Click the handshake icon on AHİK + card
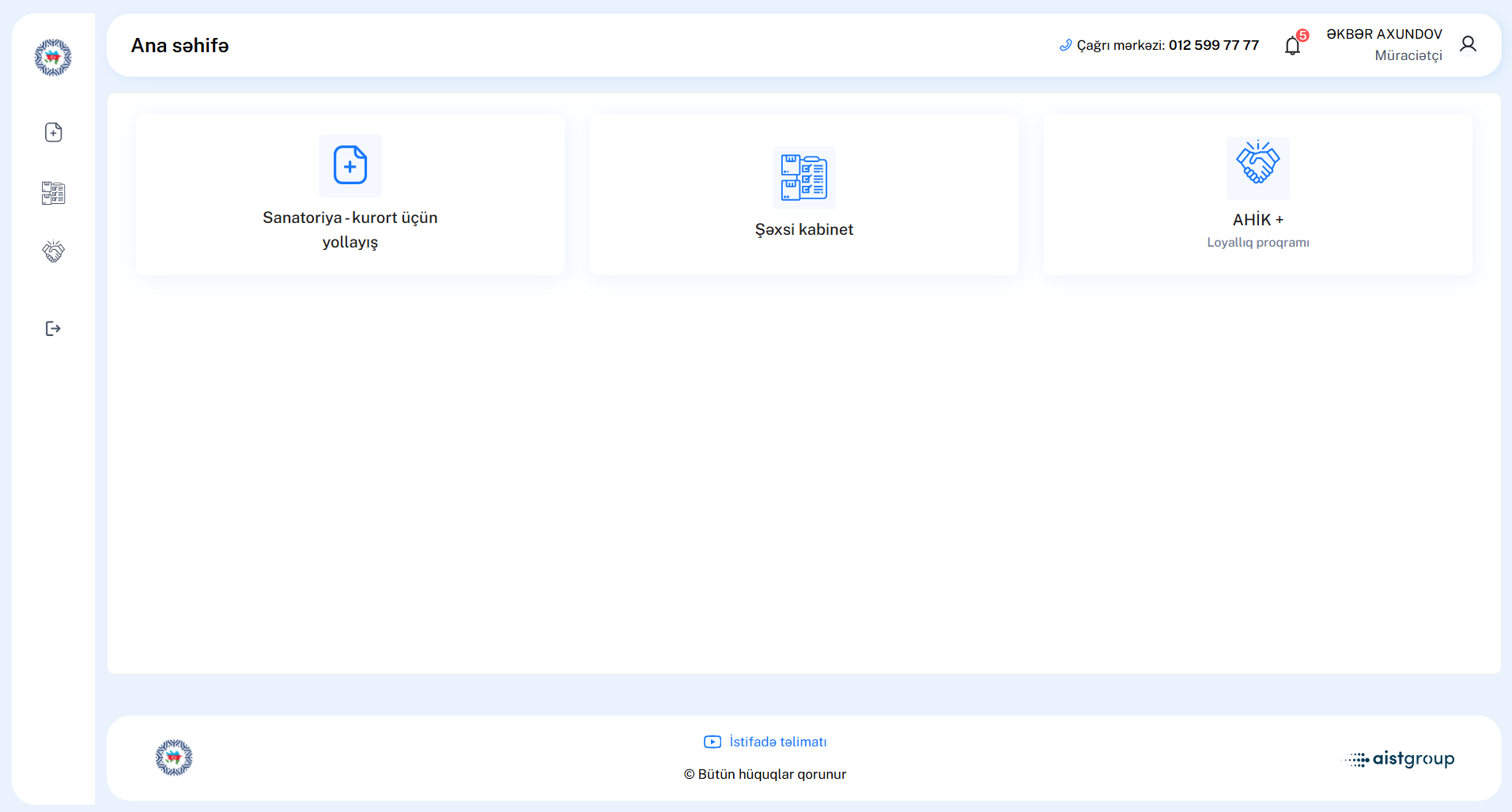 click(x=1257, y=164)
